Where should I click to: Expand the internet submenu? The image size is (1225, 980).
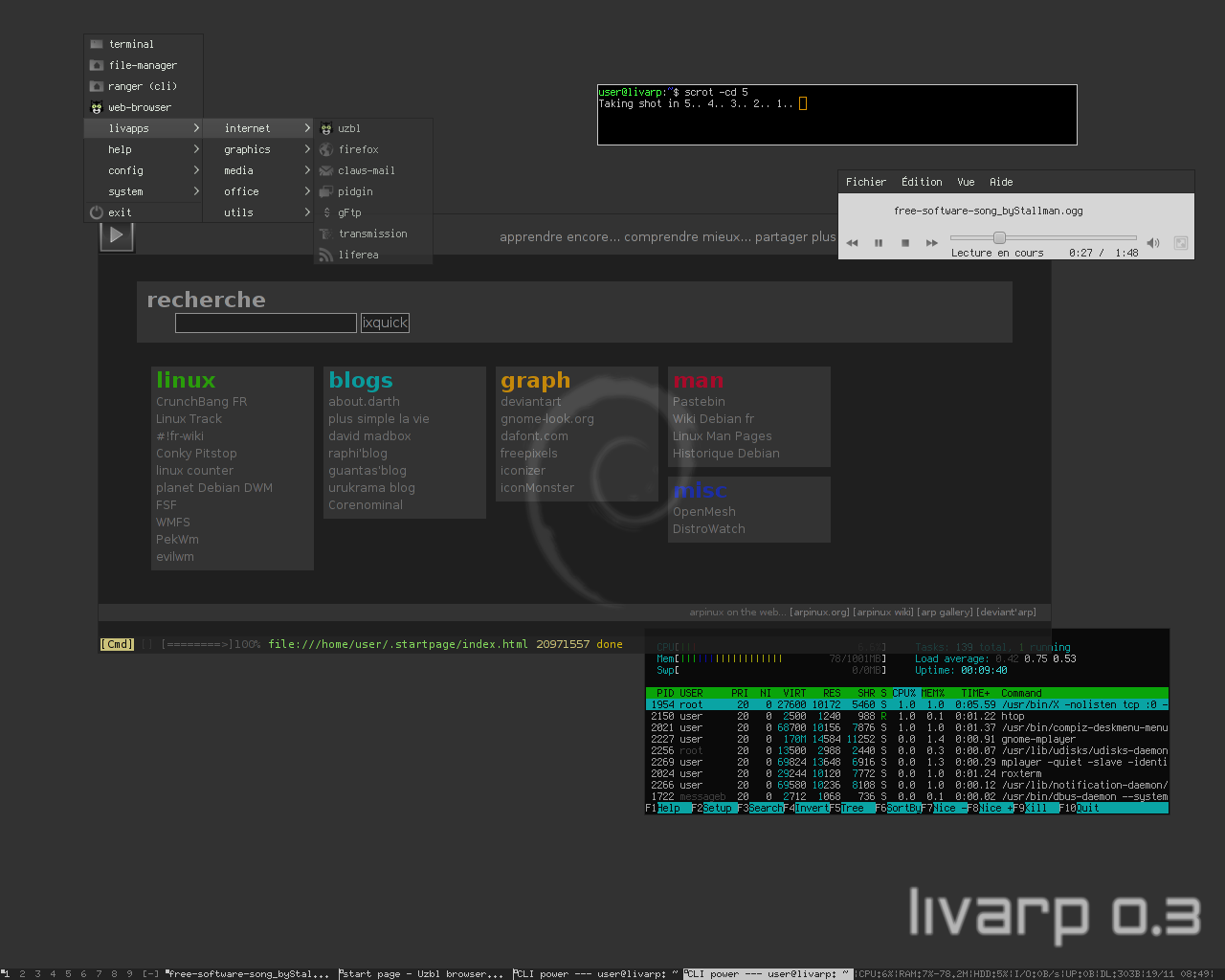[258, 128]
